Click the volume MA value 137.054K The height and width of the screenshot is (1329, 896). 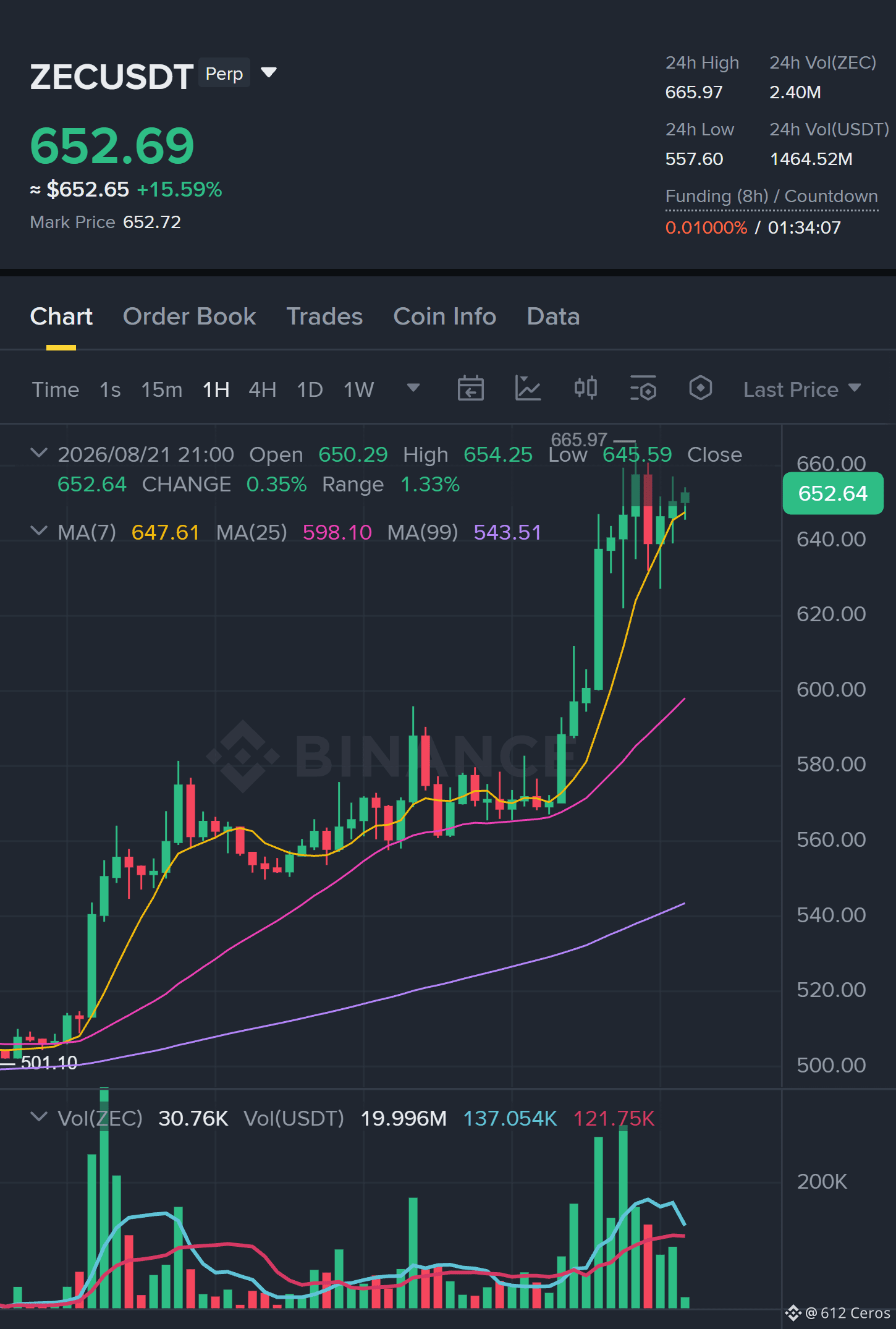tap(510, 1118)
